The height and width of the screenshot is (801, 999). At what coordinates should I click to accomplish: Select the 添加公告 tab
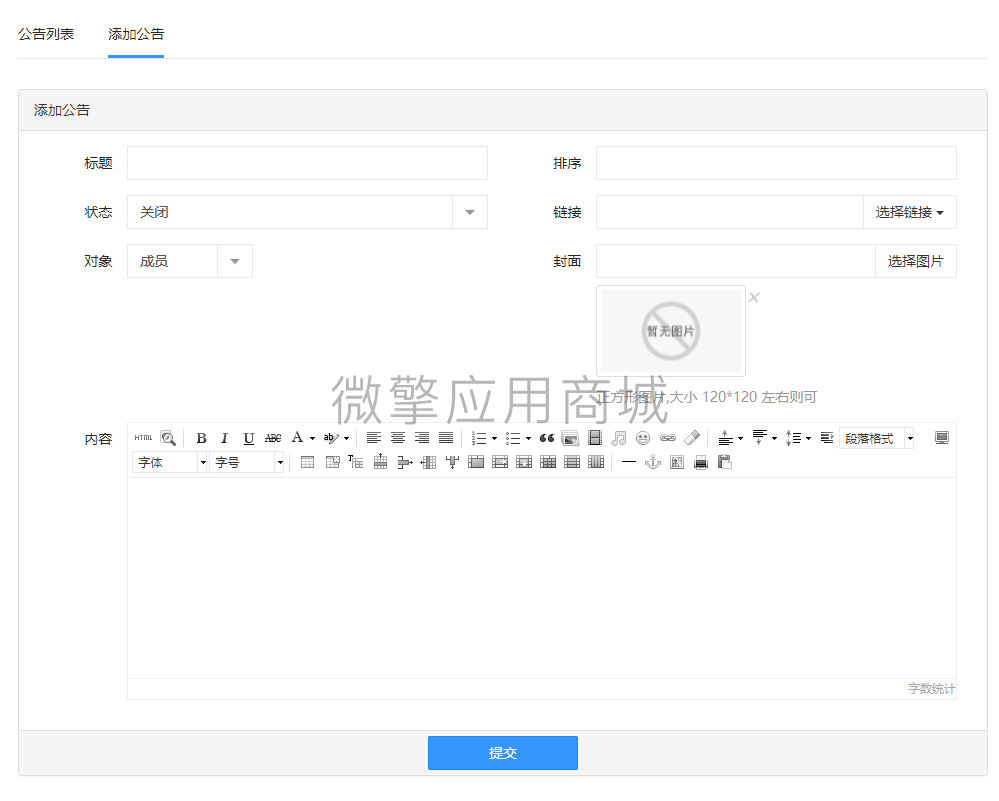pos(136,34)
